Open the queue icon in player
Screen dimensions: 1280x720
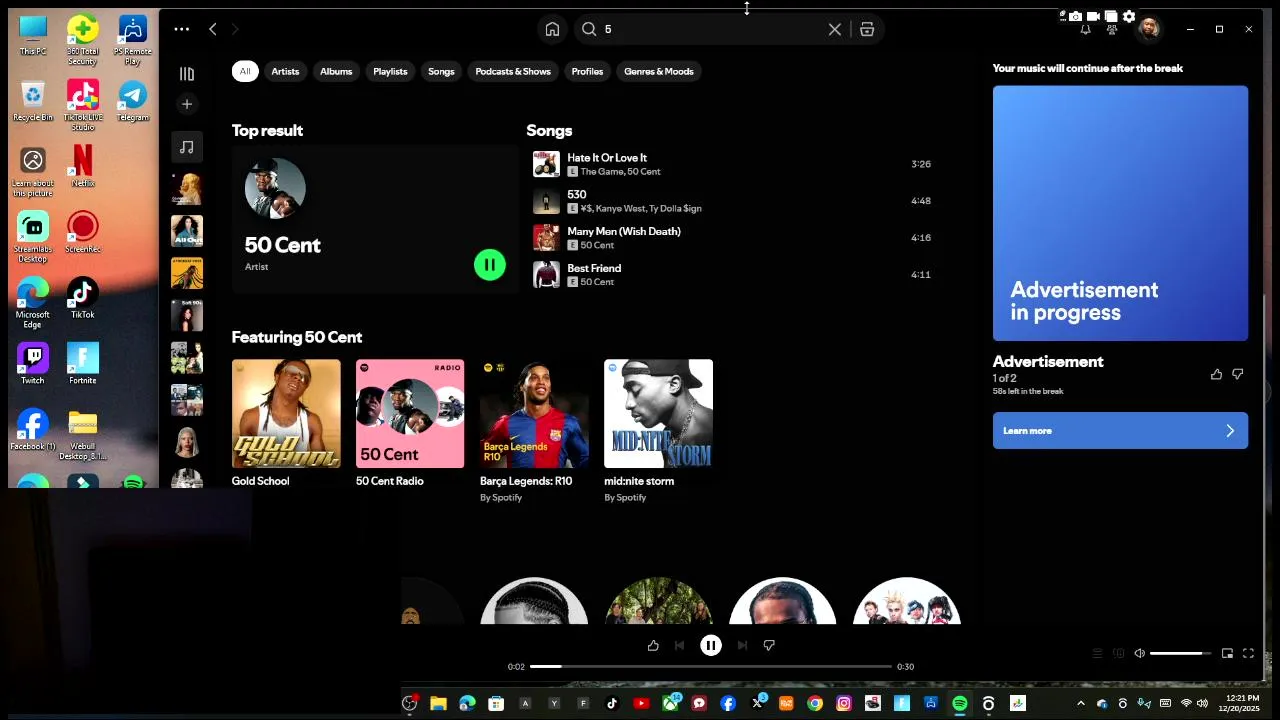coord(1097,653)
